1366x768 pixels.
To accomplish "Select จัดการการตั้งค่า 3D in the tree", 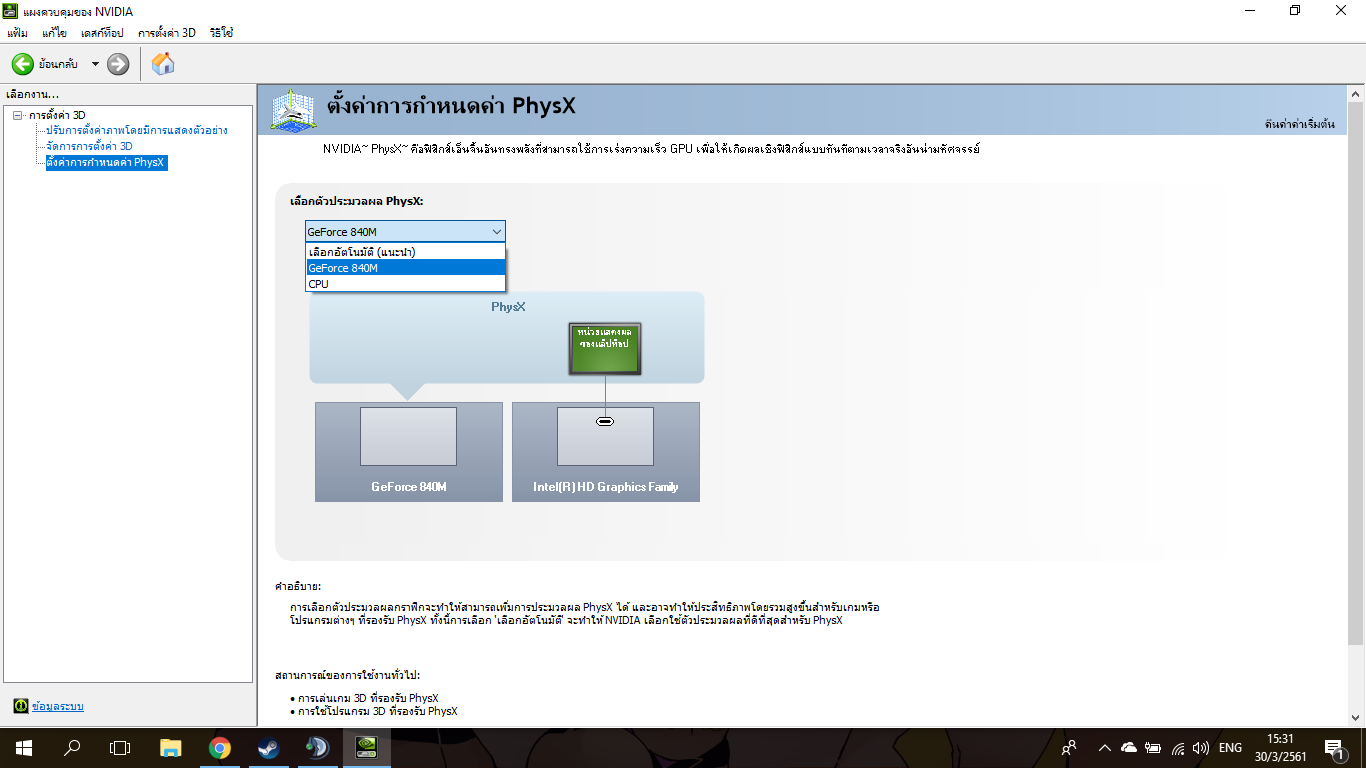I will [x=89, y=146].
